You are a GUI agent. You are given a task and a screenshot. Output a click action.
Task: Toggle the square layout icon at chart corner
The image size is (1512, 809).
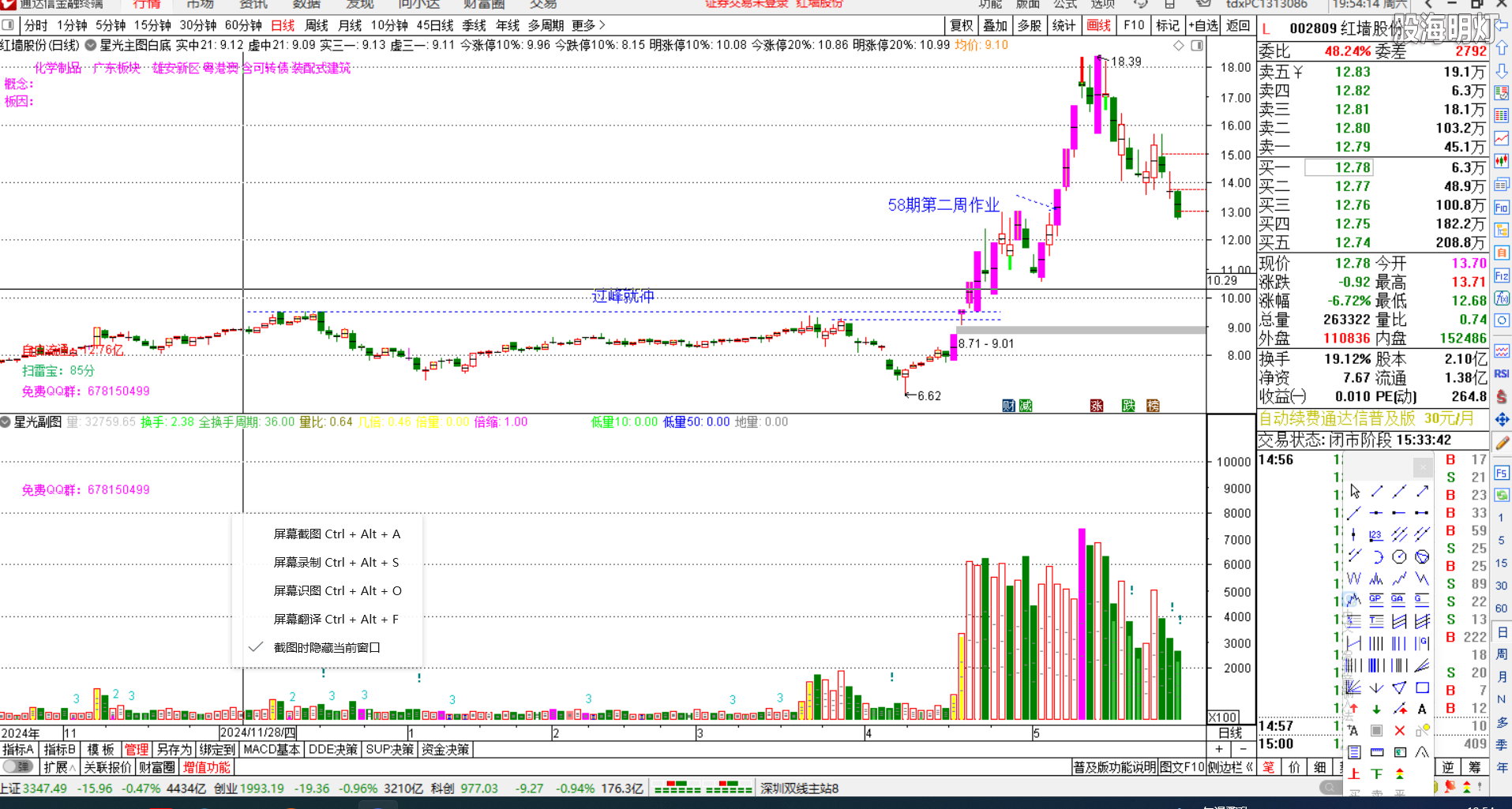coord(1197,46)
